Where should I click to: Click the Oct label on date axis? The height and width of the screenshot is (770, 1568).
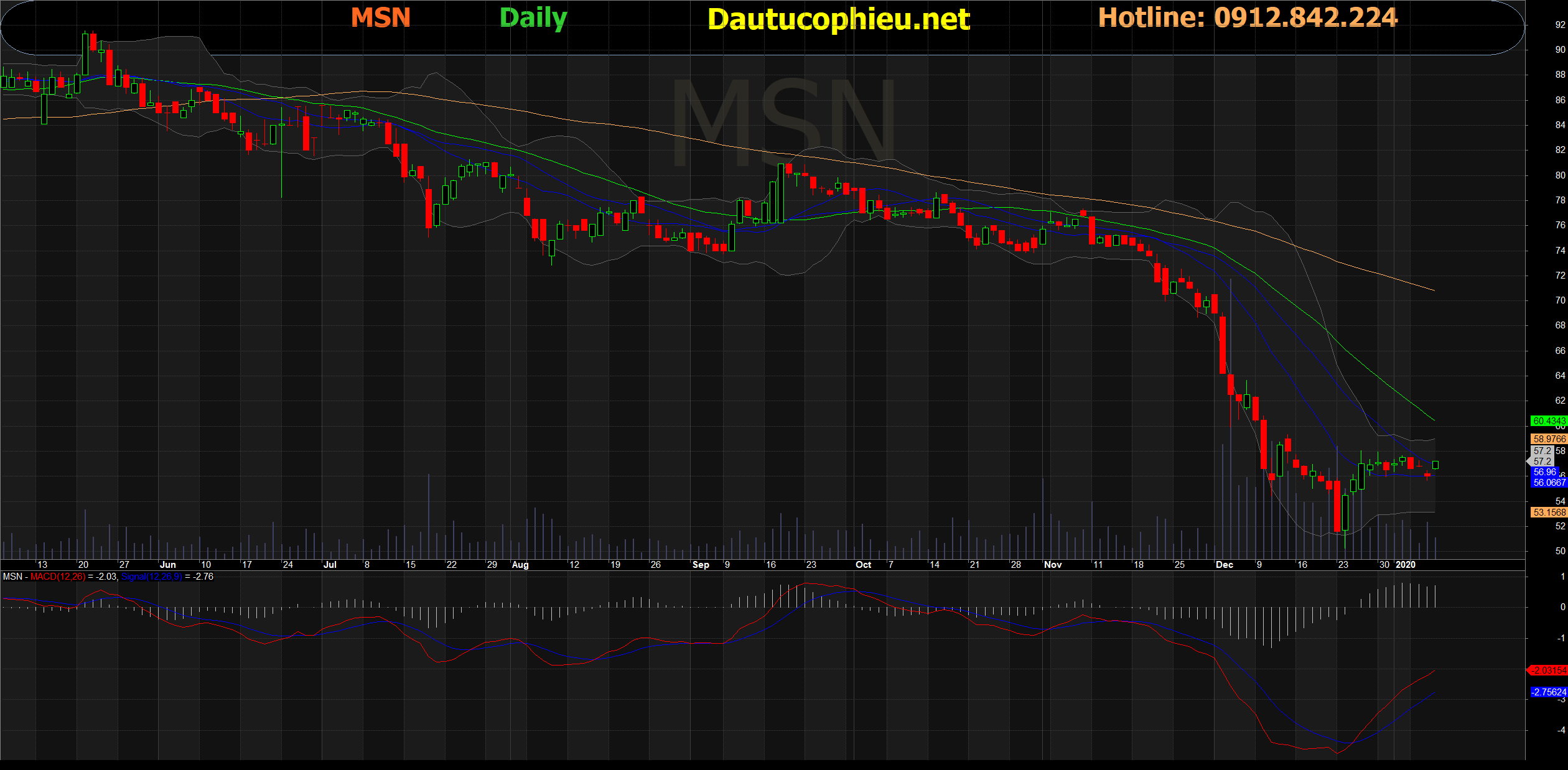click(863, 565)
